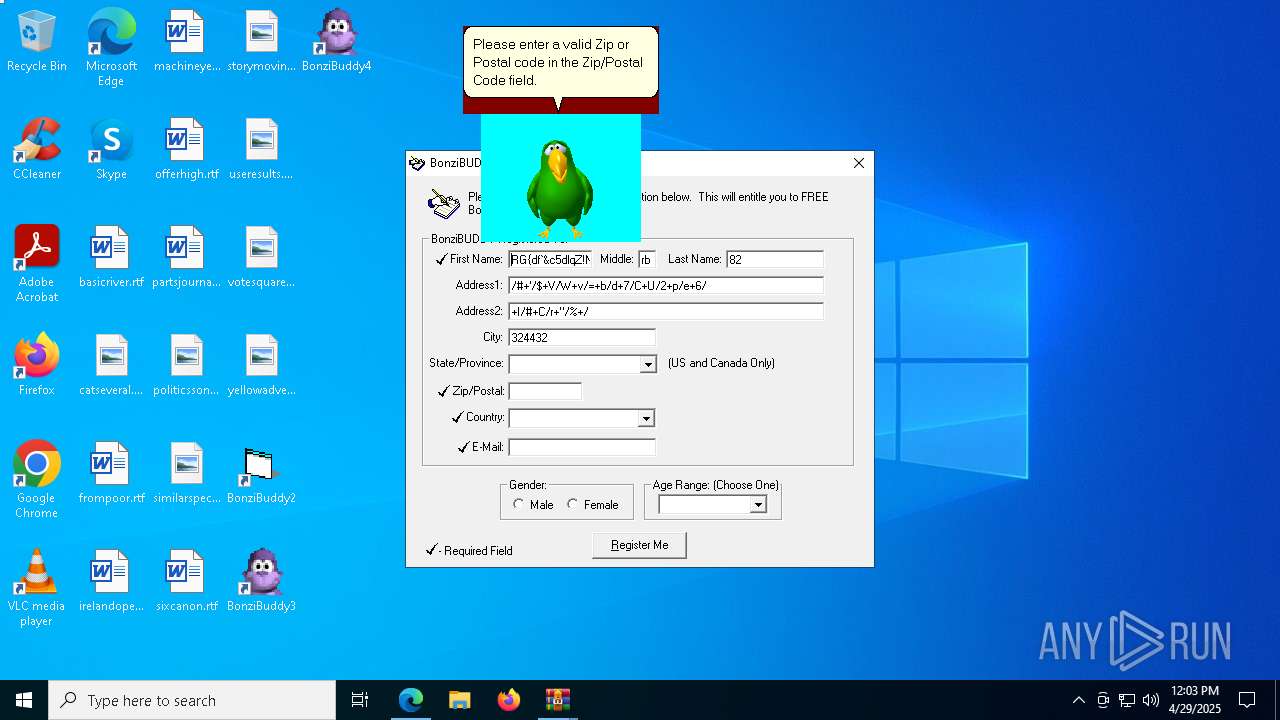
Task: Focus the Last Name field
Action: pos(775,259)
